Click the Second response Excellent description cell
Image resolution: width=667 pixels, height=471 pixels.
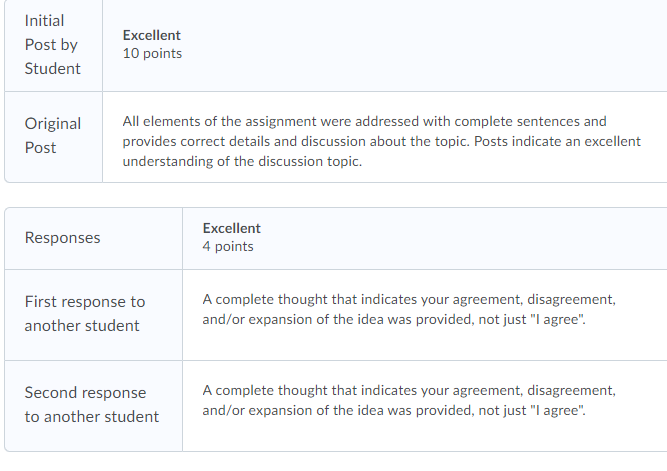pos(425,406)
